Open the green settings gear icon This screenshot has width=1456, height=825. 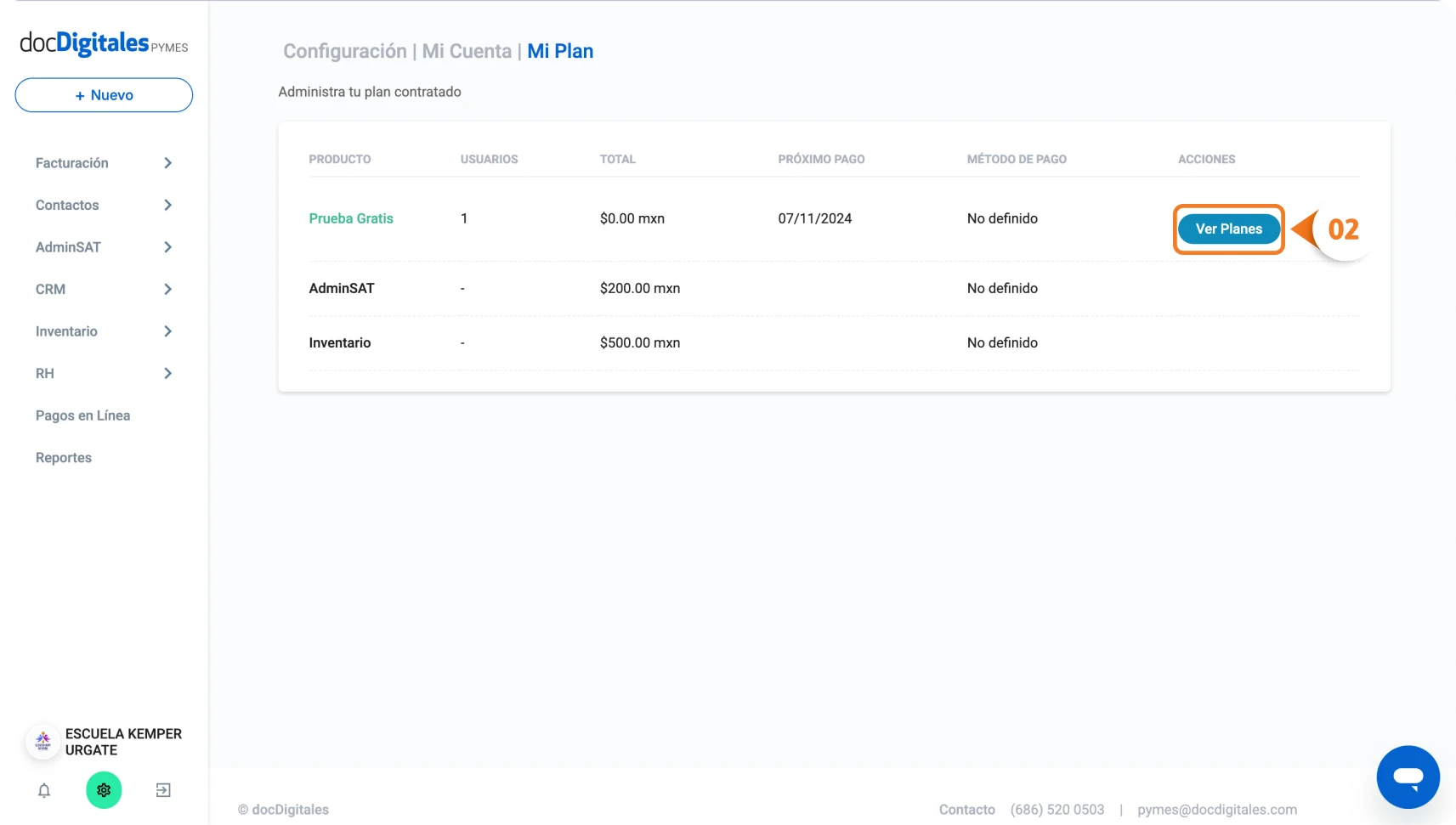pos(104,790)
